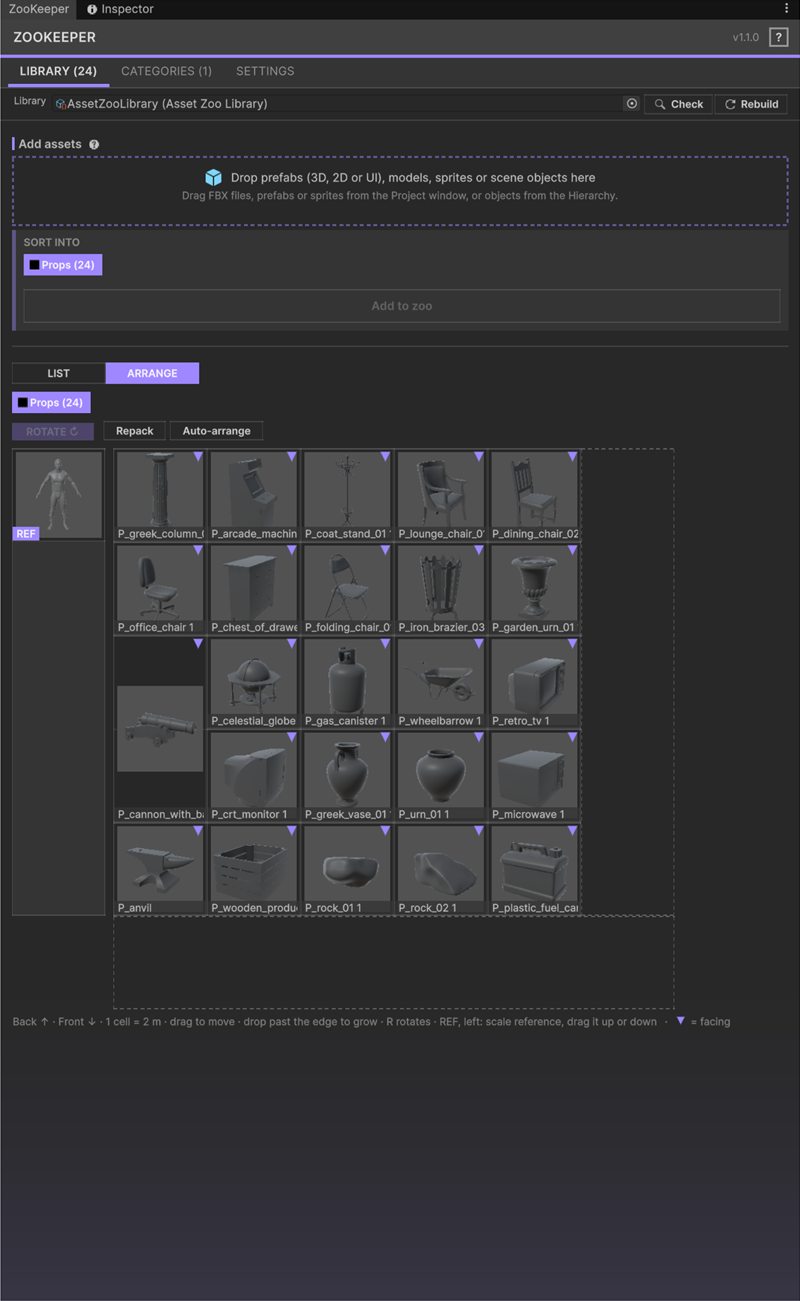Click the Add to zoo button
Image resolution: width=800 pixels, height=1301 pixels.
click(x=402, y=306)
